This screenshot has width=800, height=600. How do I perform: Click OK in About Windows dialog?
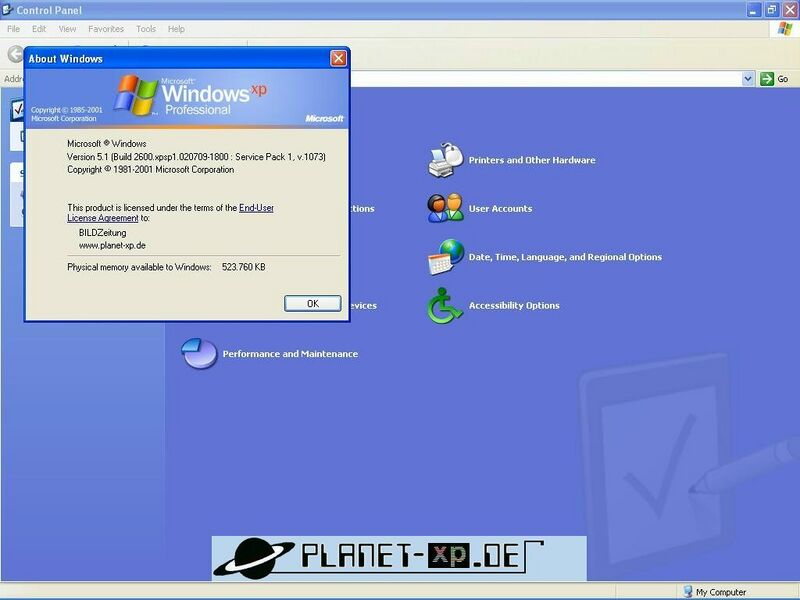click(312, 304)
